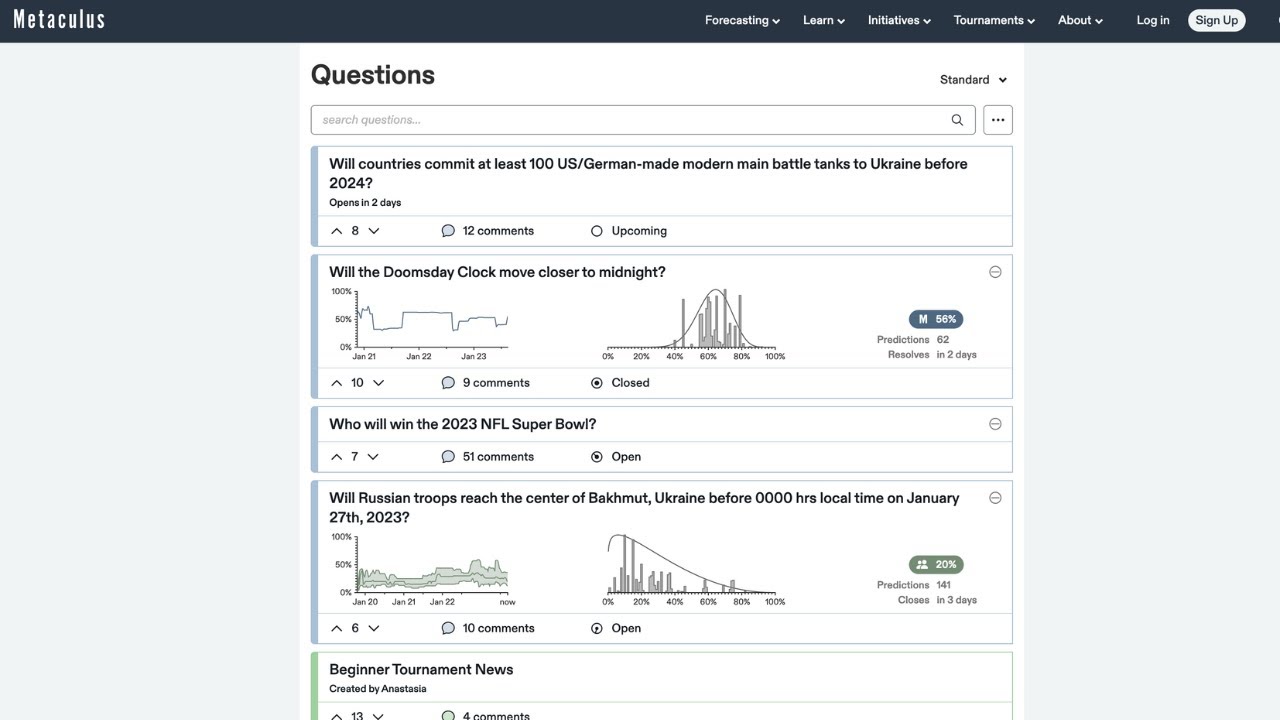Click Open status icon on Super Bowl question
The image size is (1280, 720).
point(597,457)
